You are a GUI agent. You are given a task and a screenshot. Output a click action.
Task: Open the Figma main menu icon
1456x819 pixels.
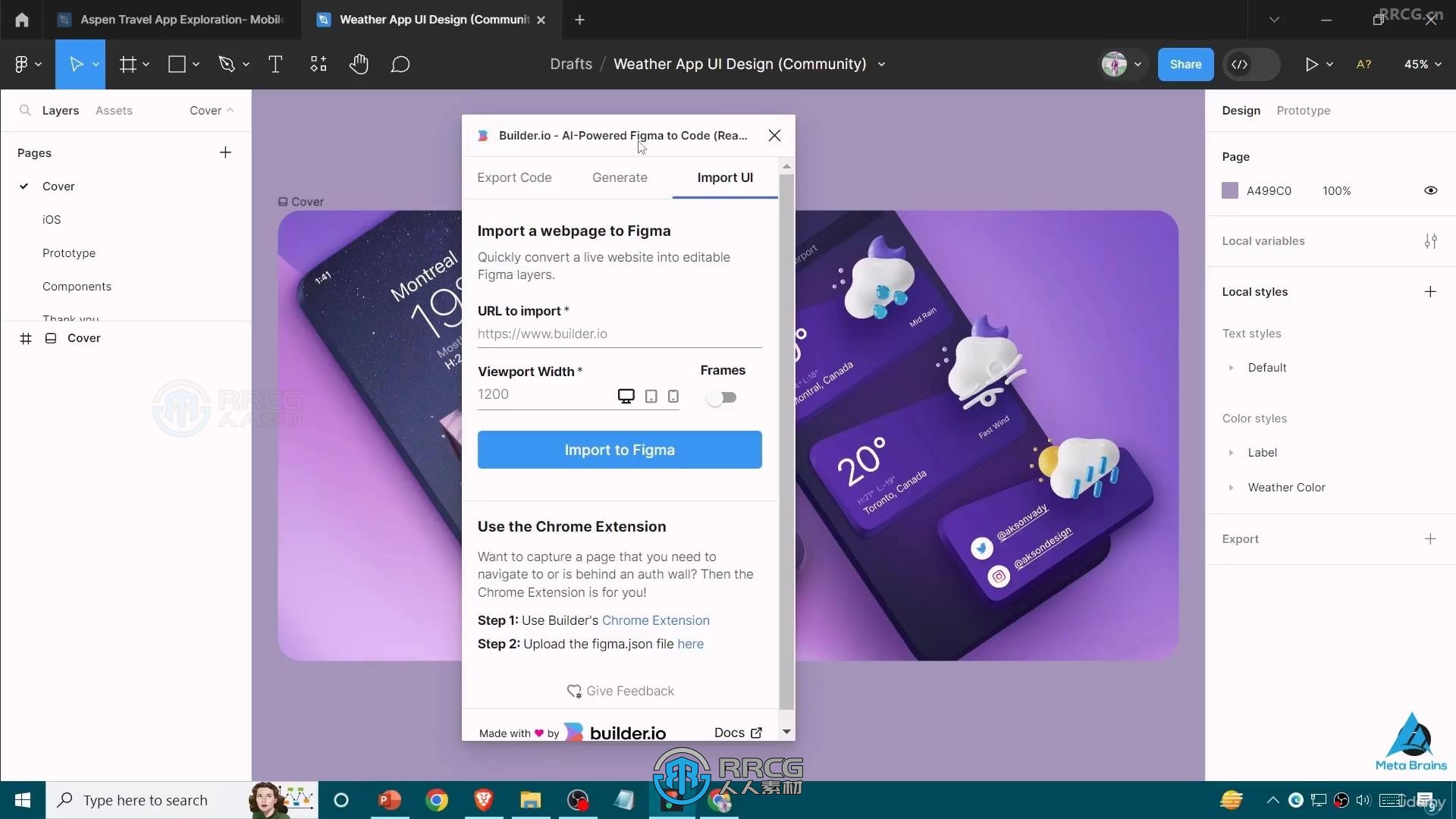coord(21,64)
